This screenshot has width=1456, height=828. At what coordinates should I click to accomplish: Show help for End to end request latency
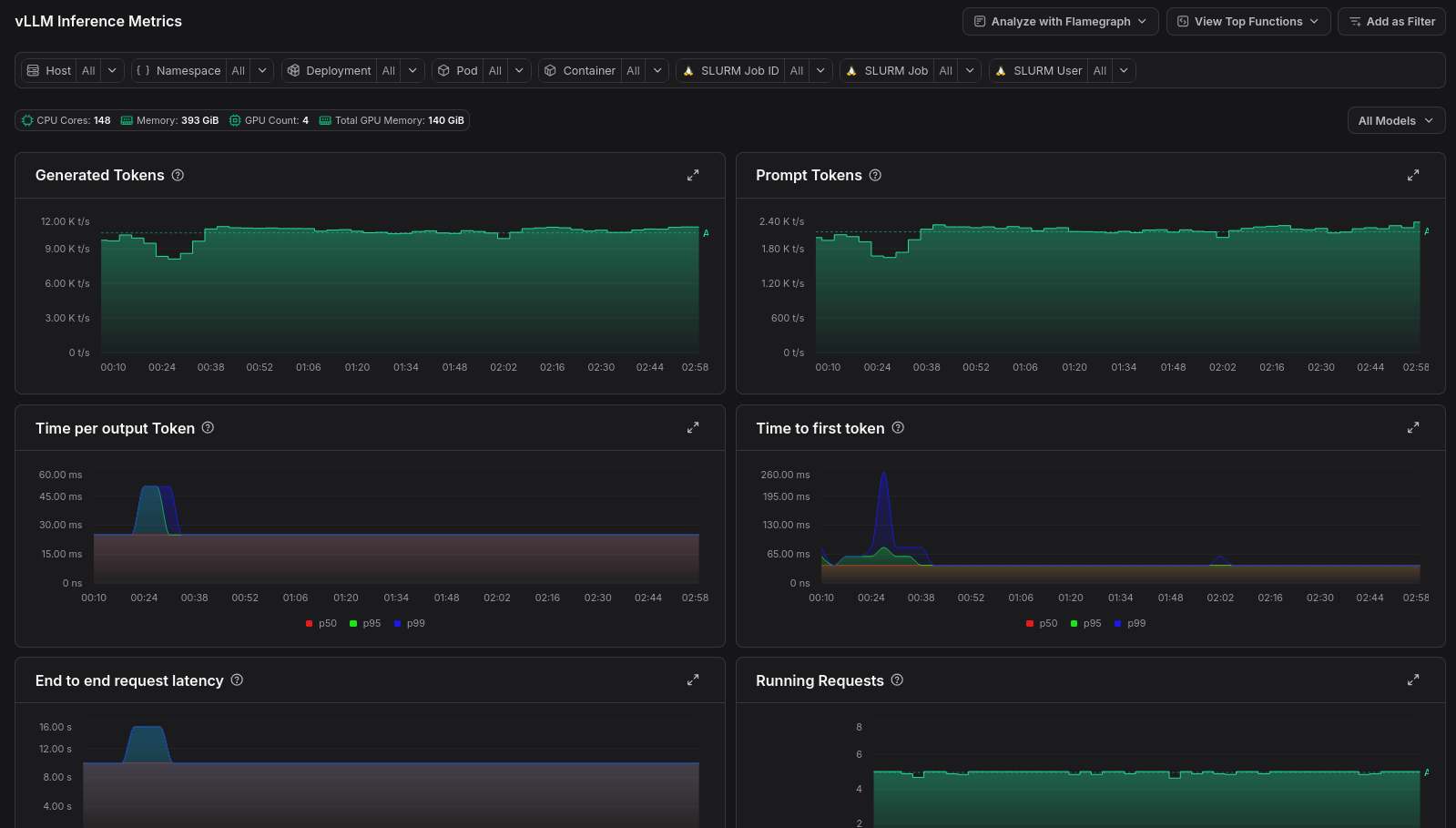237,680
